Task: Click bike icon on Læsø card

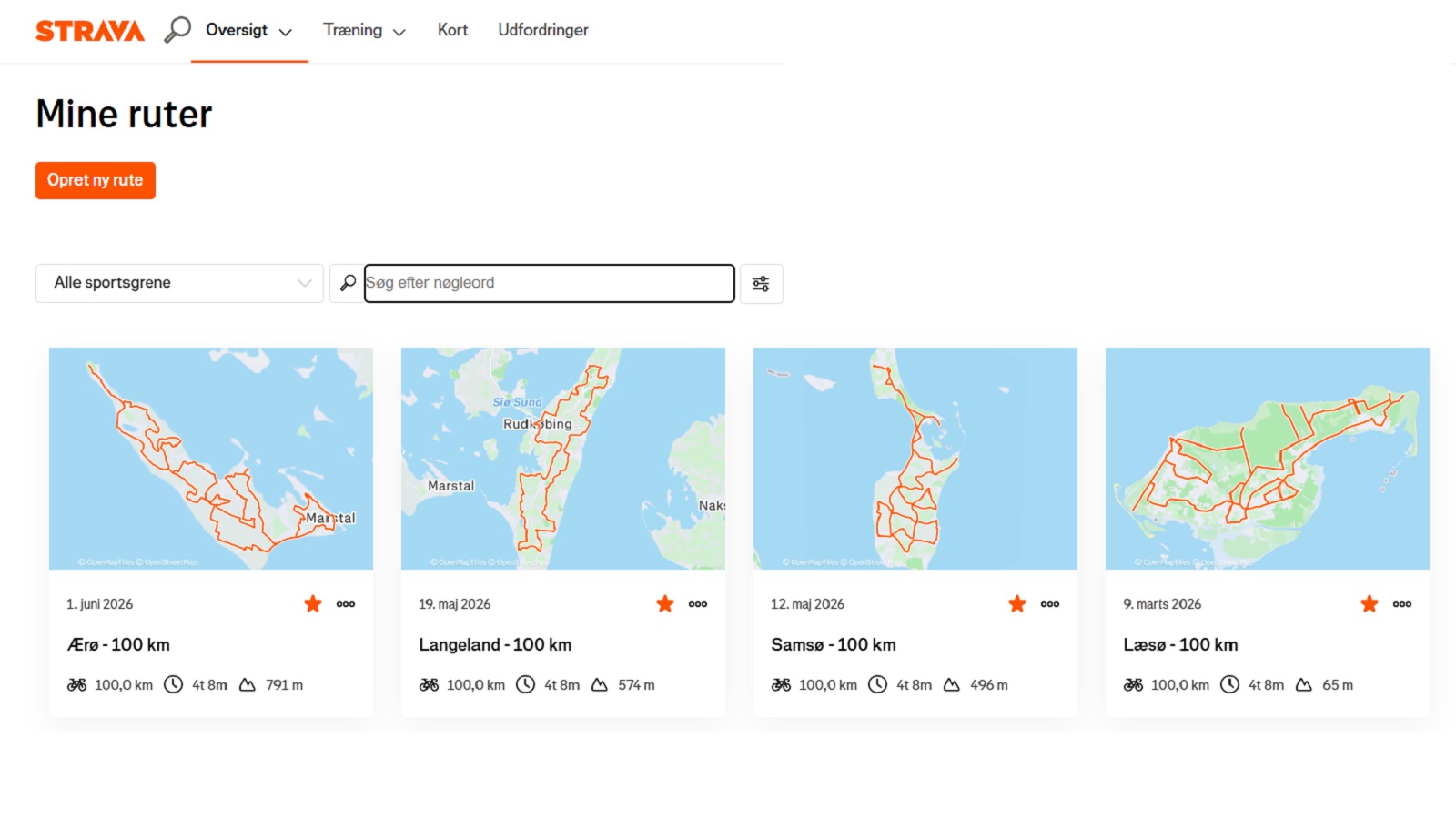Action: 1133,684
